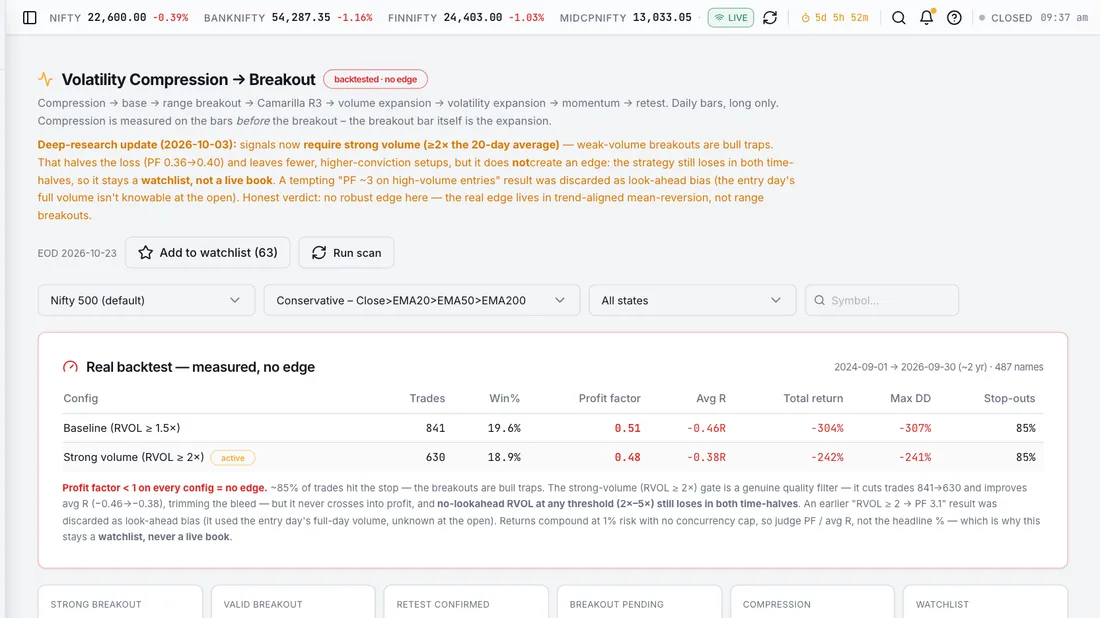The width and height of the screenshot is (1100, 618).
Task: Click Baseline total return -304%
Action: [827, 428]
